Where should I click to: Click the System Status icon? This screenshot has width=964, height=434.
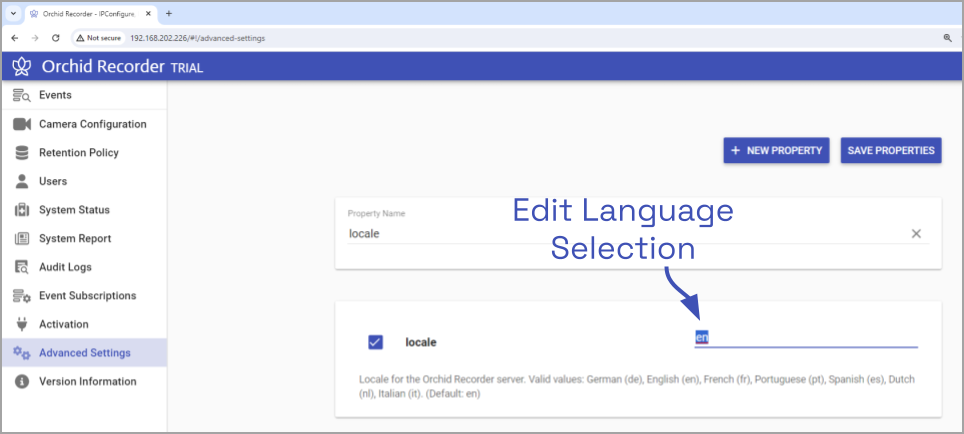[22, 210]
